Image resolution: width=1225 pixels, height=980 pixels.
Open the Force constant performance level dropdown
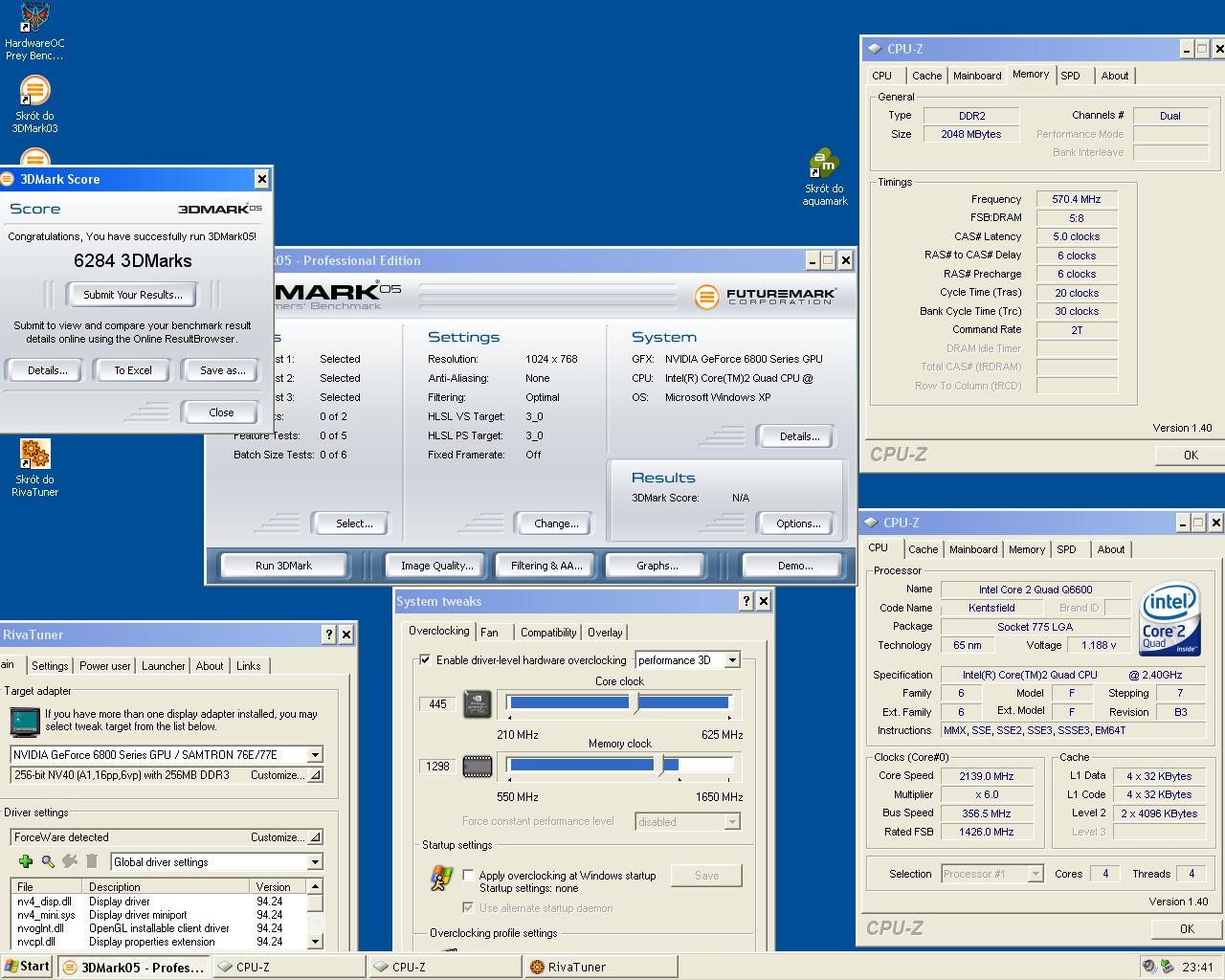coord(732,821)
